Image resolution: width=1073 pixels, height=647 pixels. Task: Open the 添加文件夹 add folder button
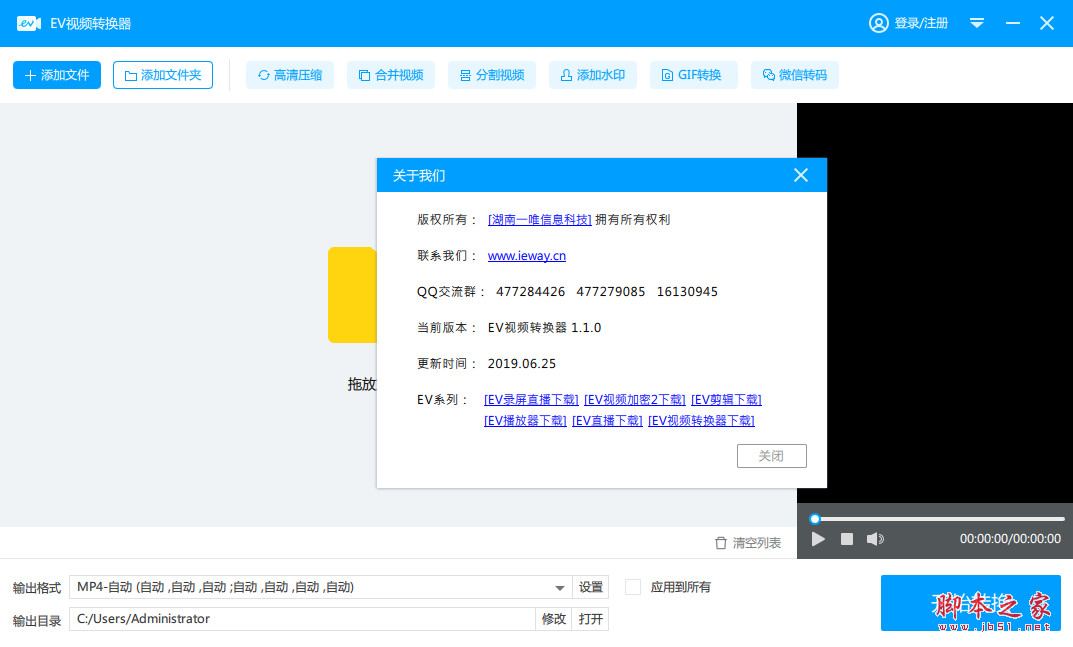pyautogui.click(x=163, y=74)
